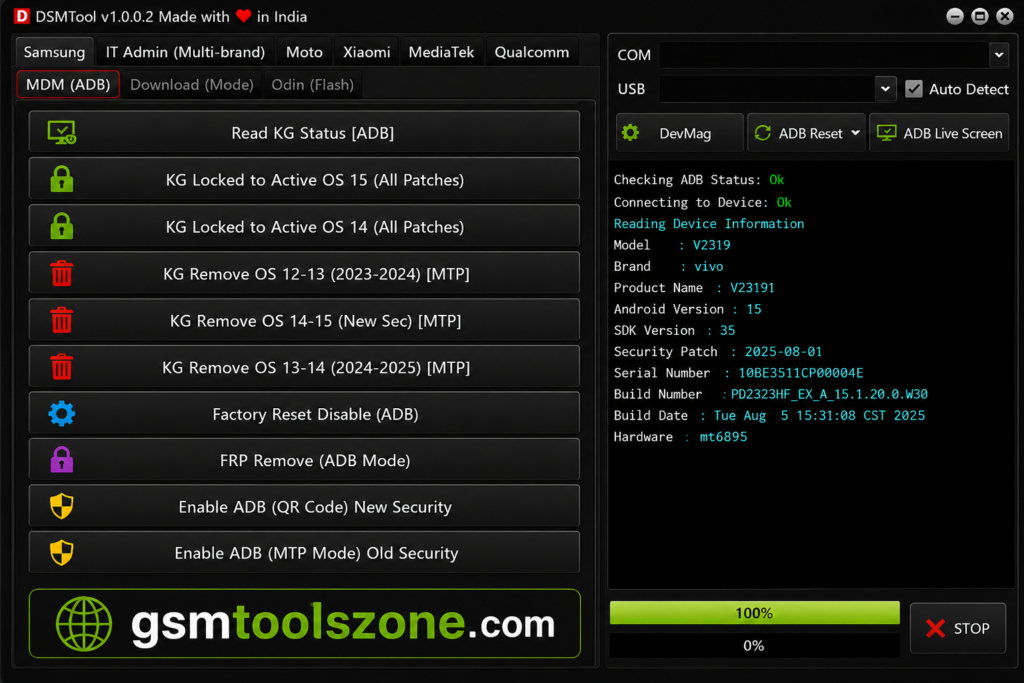
Task: Select the Qualcomm tab
Action: 532,52
